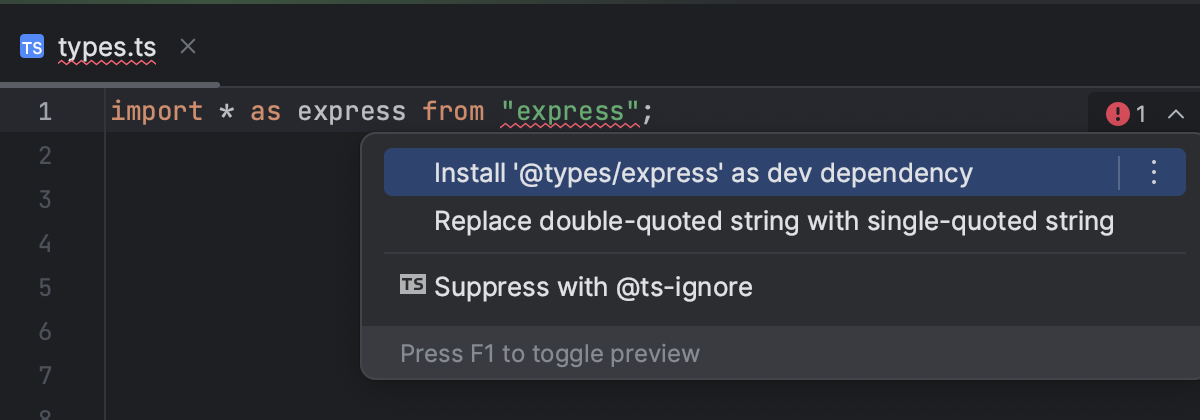The width and height of the screenshot is (1200, 420).
Task: Click the asterisk wildcard in import statement
Action: point(227,110)
